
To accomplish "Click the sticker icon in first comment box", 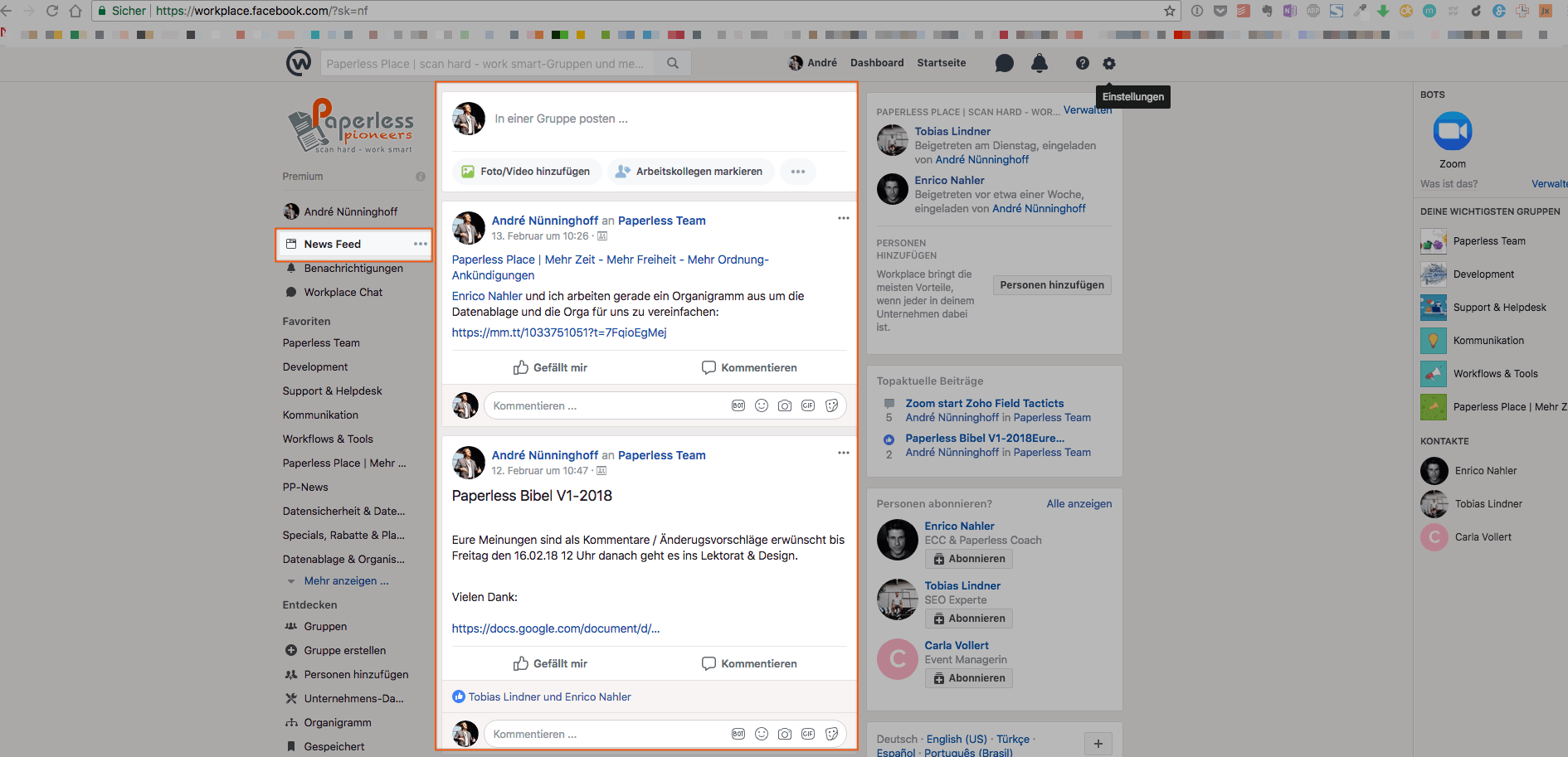I will pyautogui.click(x=831, y=405).
